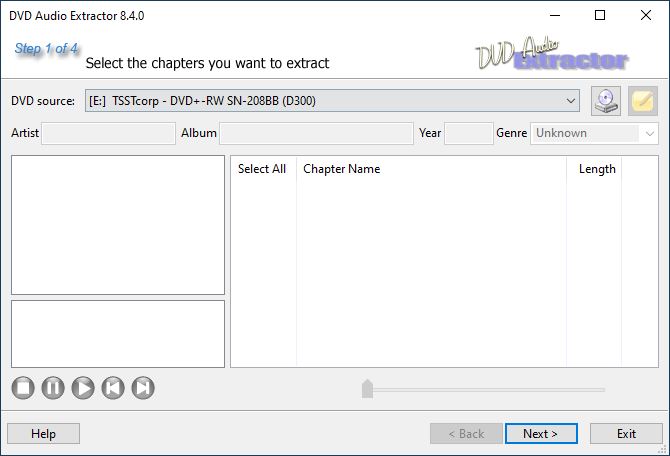
Task: Click the Select All column header
Action: click(262, 169)
